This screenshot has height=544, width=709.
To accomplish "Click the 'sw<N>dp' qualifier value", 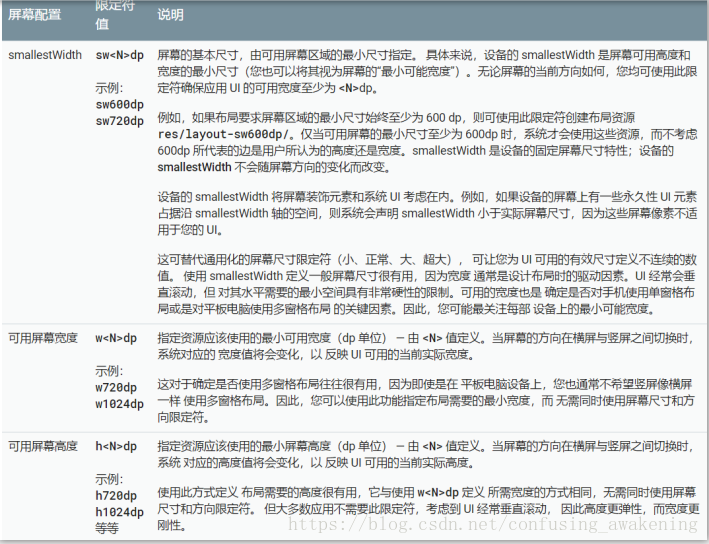I will point(119,55).
